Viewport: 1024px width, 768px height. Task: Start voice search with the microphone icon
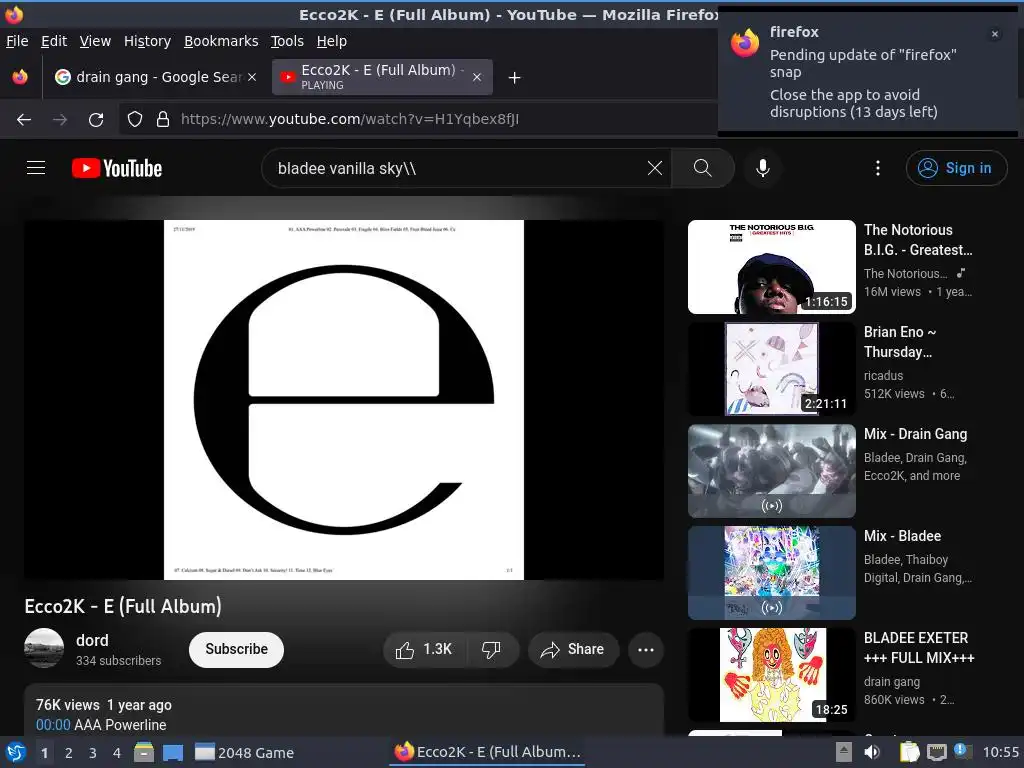click(762, 168)
